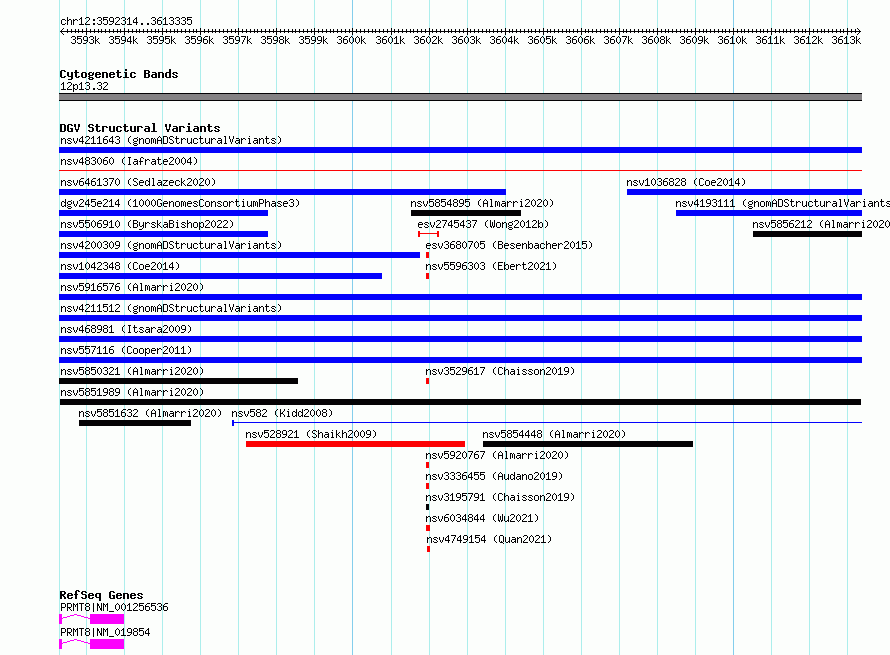Select blue bar under nsv4200309
The height and width of the screenshot is (655, 890).
tap(240, 255)
